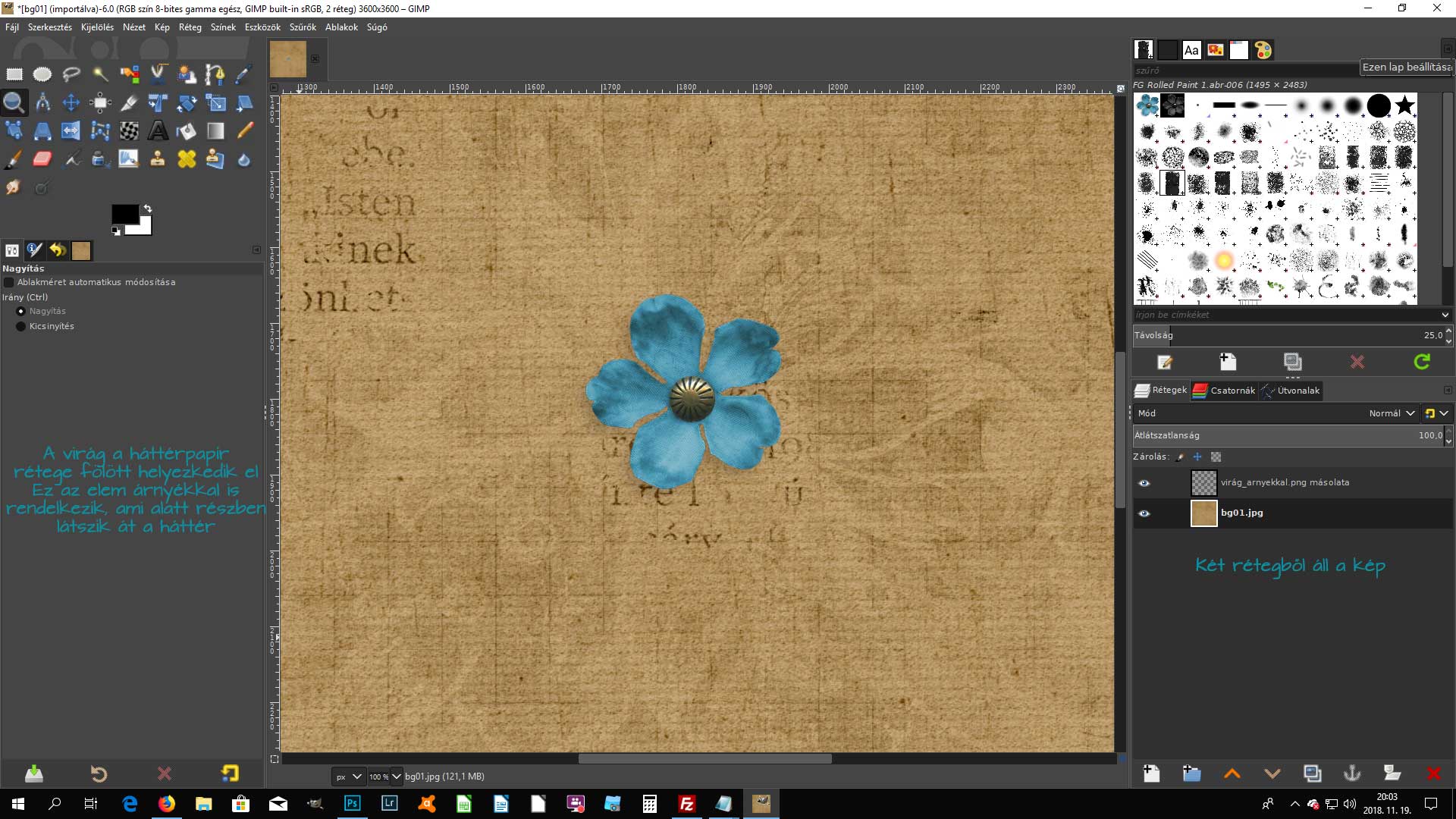1456x819 pixels.
Task: Select virág_arnyekkal.png másolata layer
Action: (1284, 482)
